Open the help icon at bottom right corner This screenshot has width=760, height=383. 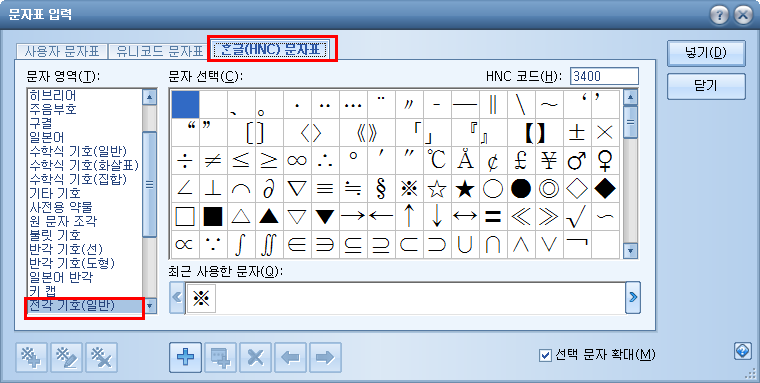[743, 351]
